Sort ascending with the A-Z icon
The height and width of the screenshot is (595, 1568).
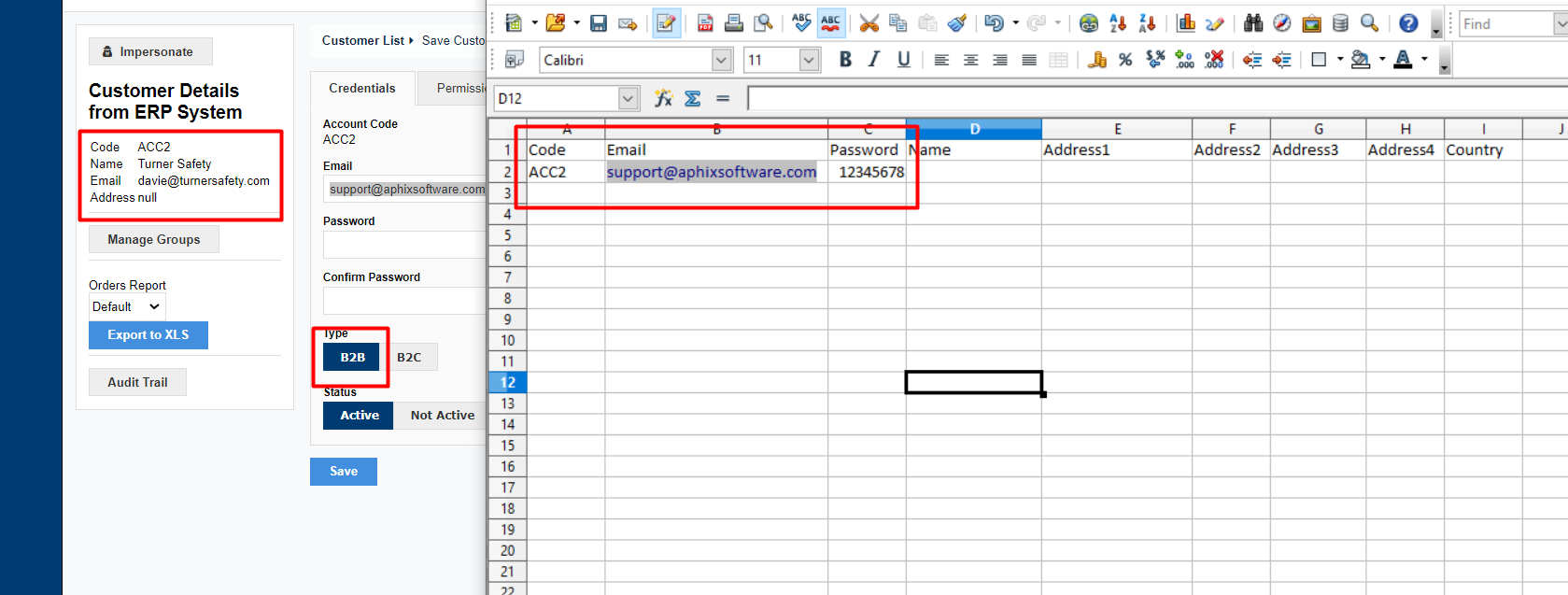click(1118, 23)
